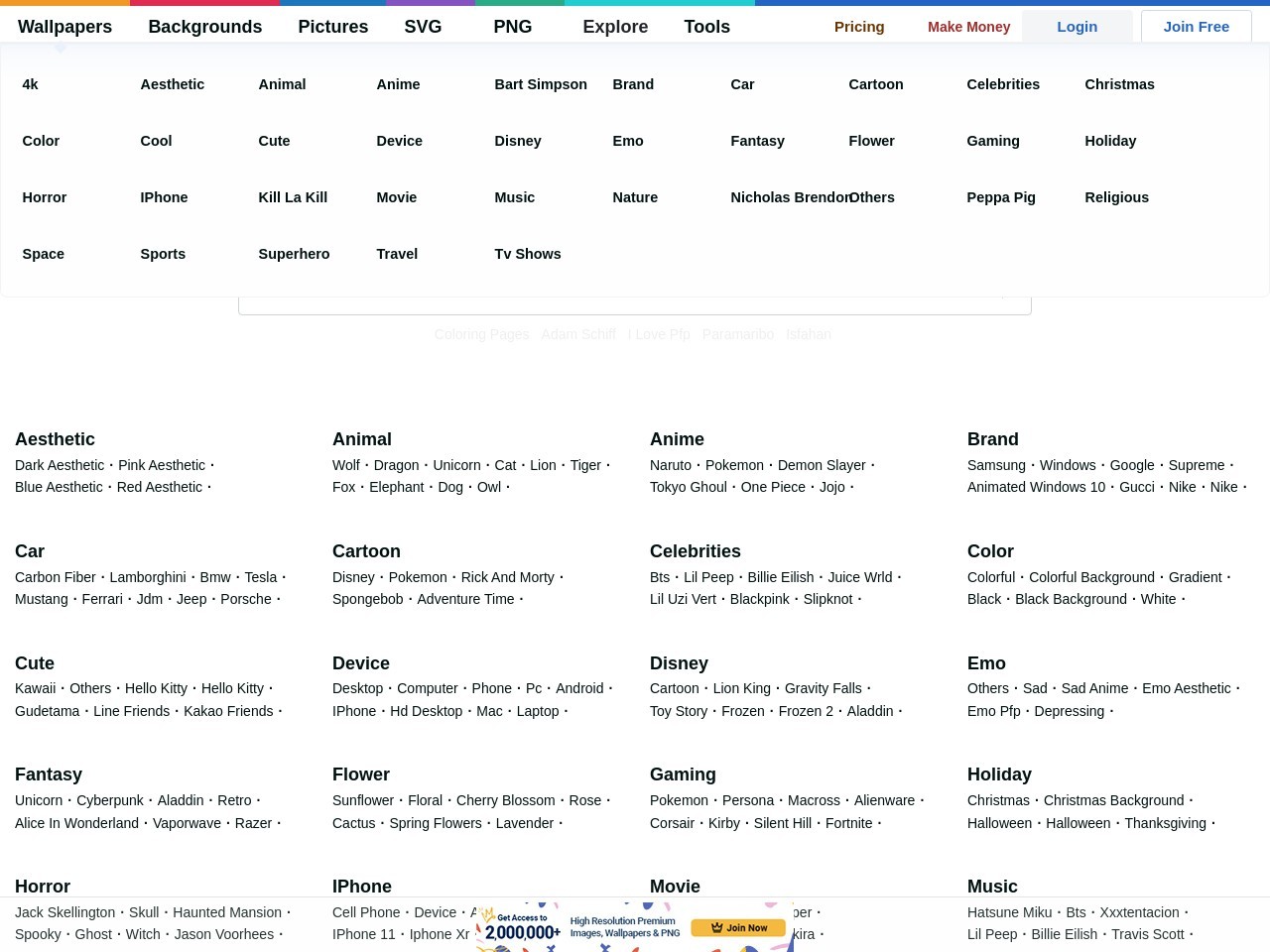1270x952 pixels.
Task: Open the Anime section heading
Action: (x=677, y=439)
